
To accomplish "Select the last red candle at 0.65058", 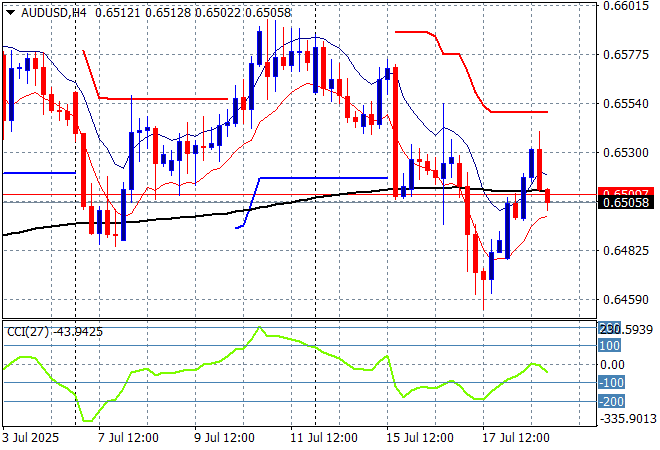I will tap(548, 196).
